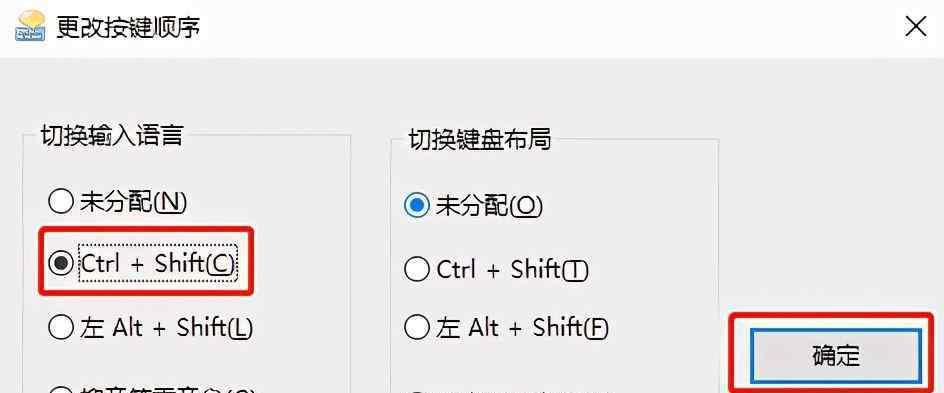
Task: Click the 左 Alt + Shift(F) label text
Action: click(523, 328)
